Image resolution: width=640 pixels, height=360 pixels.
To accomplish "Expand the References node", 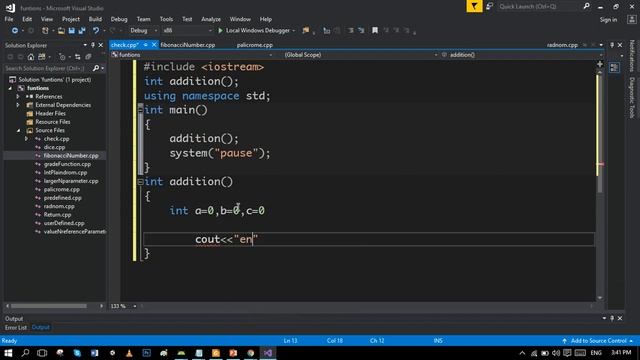I will click(x=18, y=97).
